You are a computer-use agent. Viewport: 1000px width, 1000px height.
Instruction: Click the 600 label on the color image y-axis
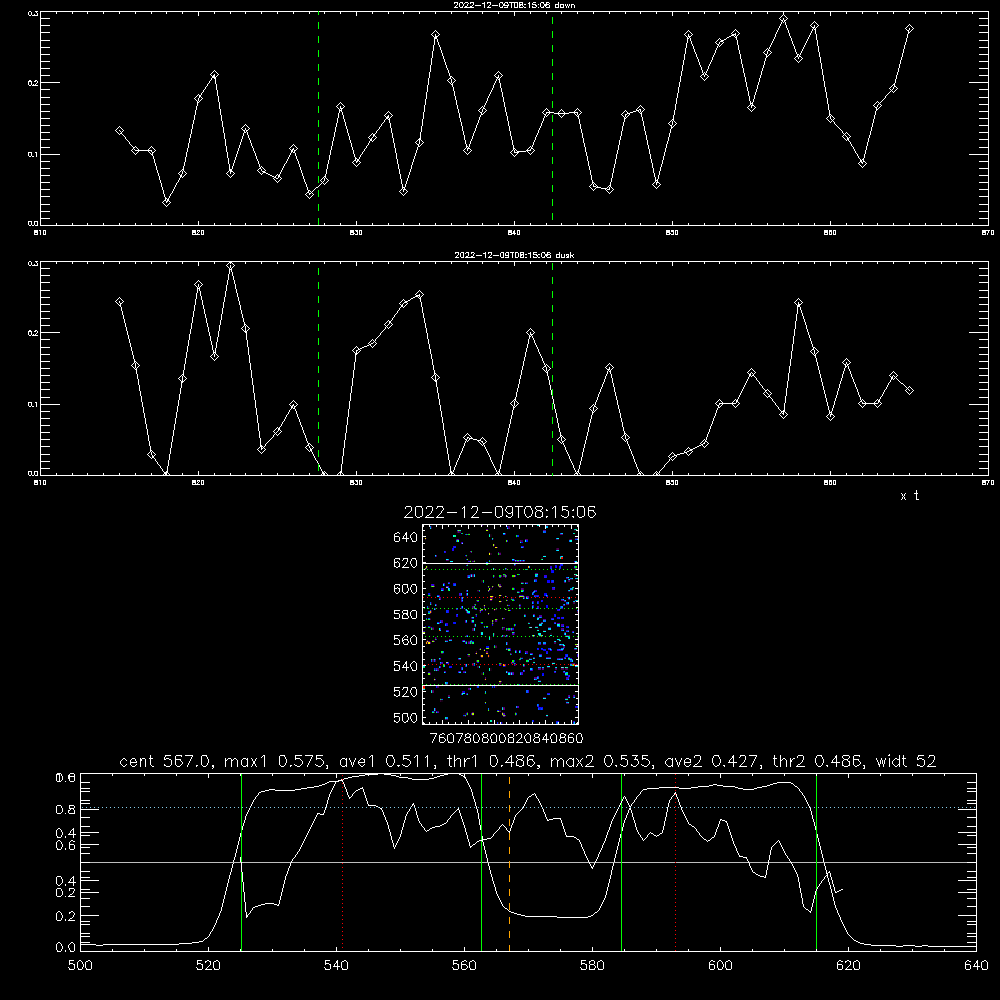point(406,589)
